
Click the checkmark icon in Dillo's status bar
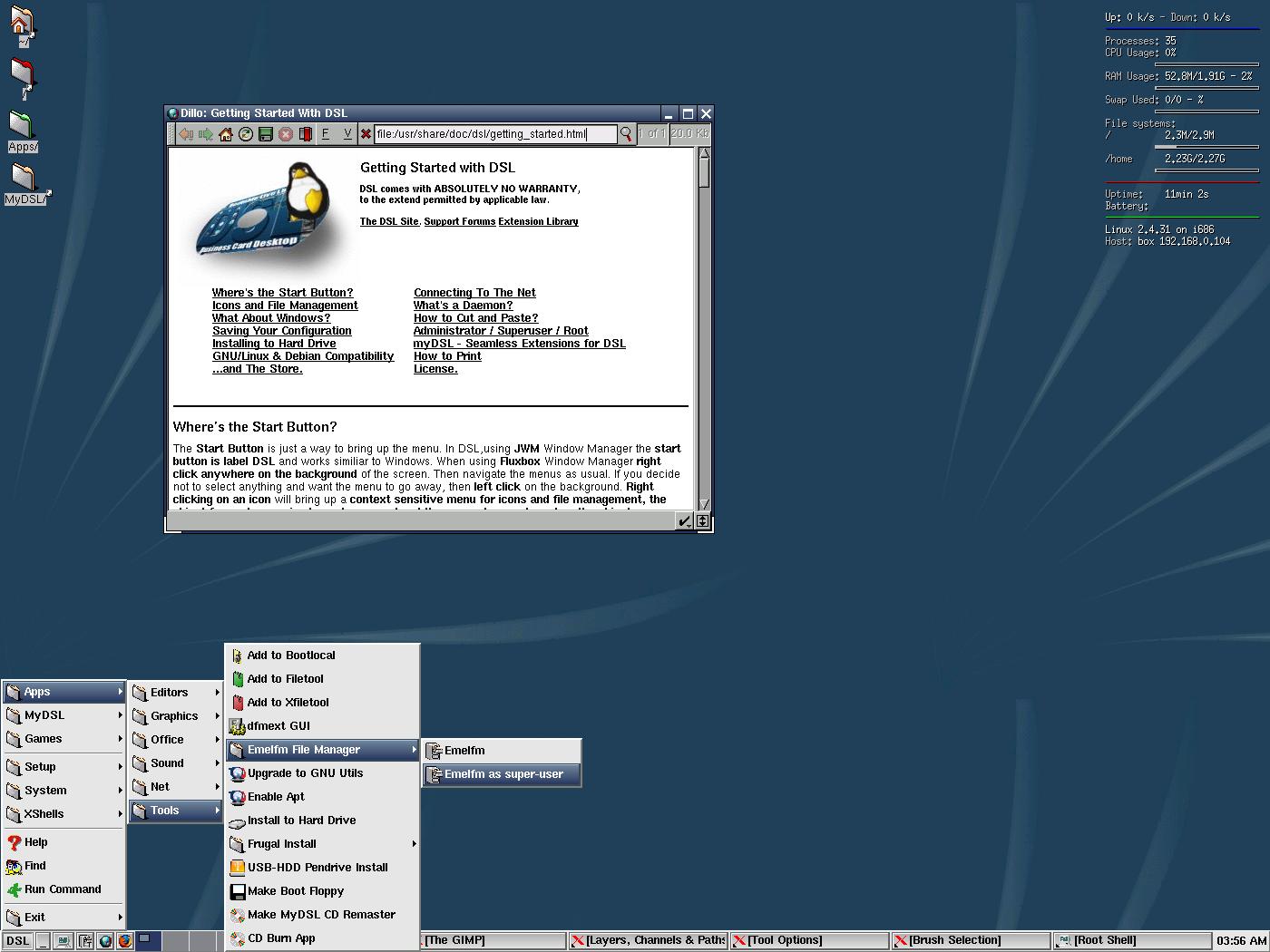(x=685, y=520)
